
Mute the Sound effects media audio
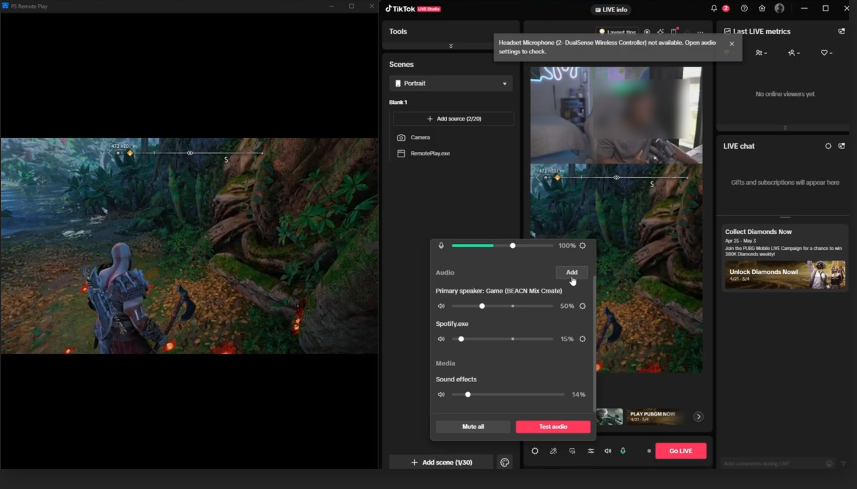tap(441, 394)
